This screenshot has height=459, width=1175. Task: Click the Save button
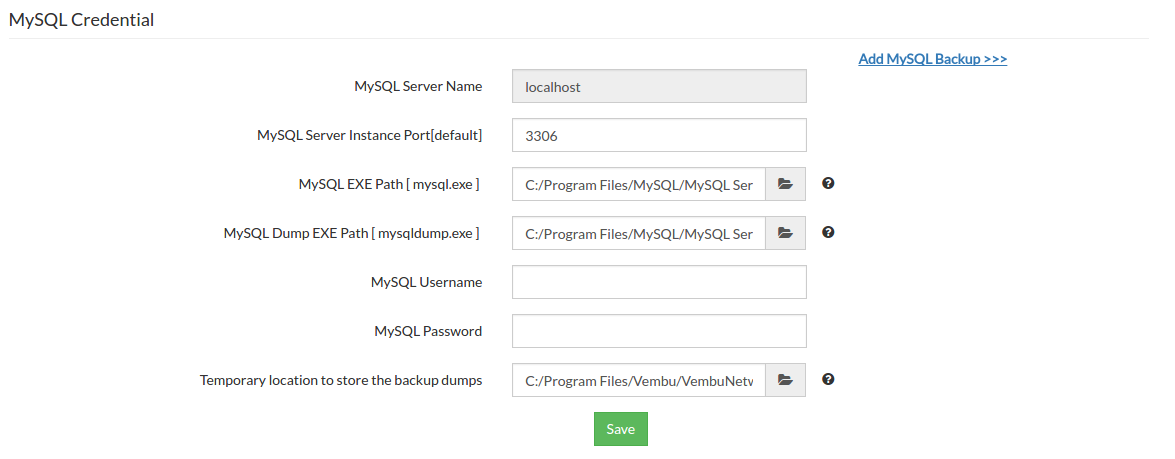tap(620, 429)
